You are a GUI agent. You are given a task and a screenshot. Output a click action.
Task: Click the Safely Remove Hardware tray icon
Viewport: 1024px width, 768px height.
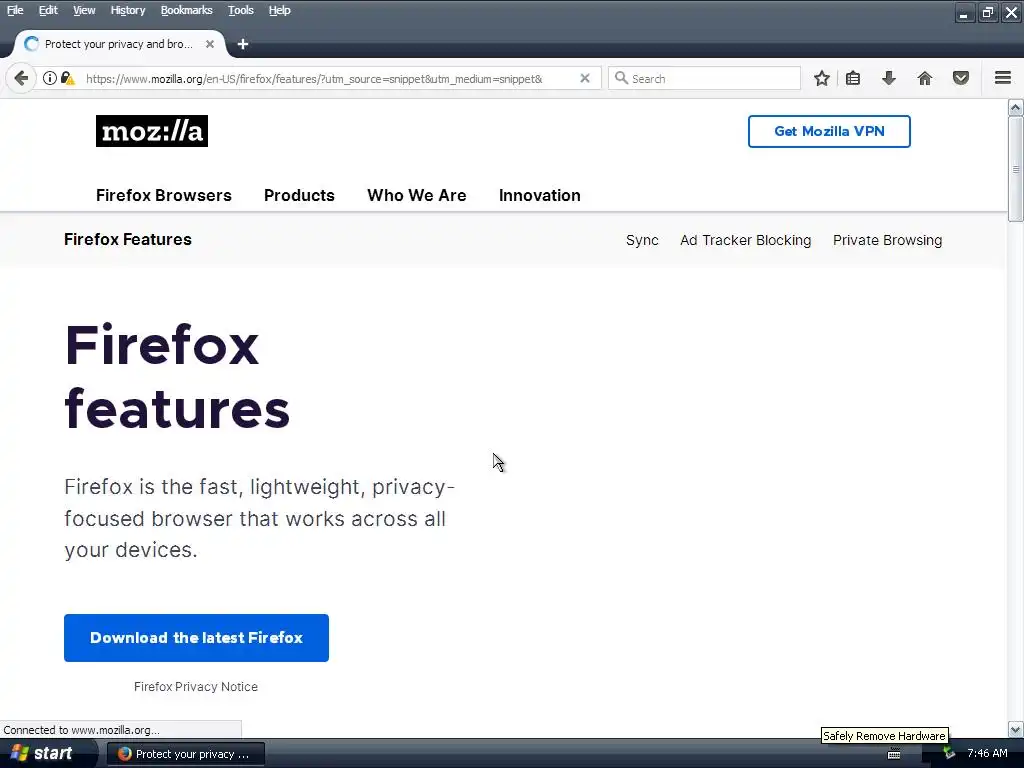(949, 754)
